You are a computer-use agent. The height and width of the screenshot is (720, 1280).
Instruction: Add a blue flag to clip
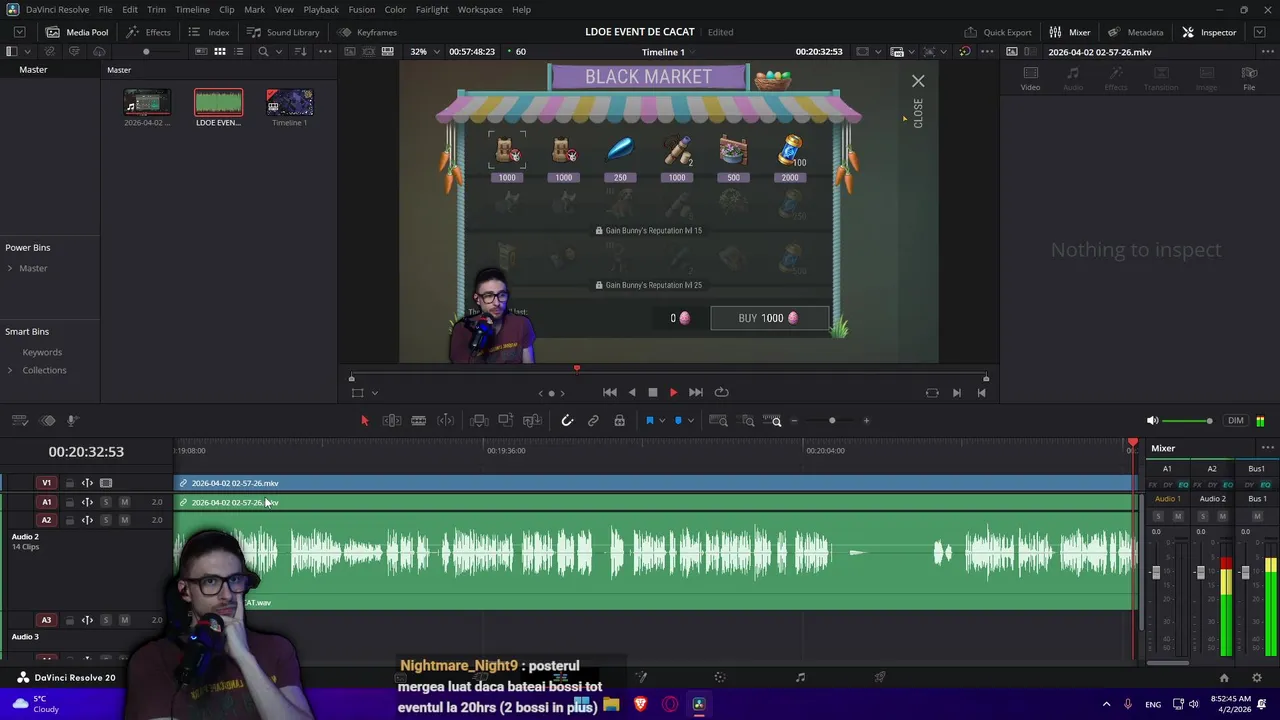(649, 421)
